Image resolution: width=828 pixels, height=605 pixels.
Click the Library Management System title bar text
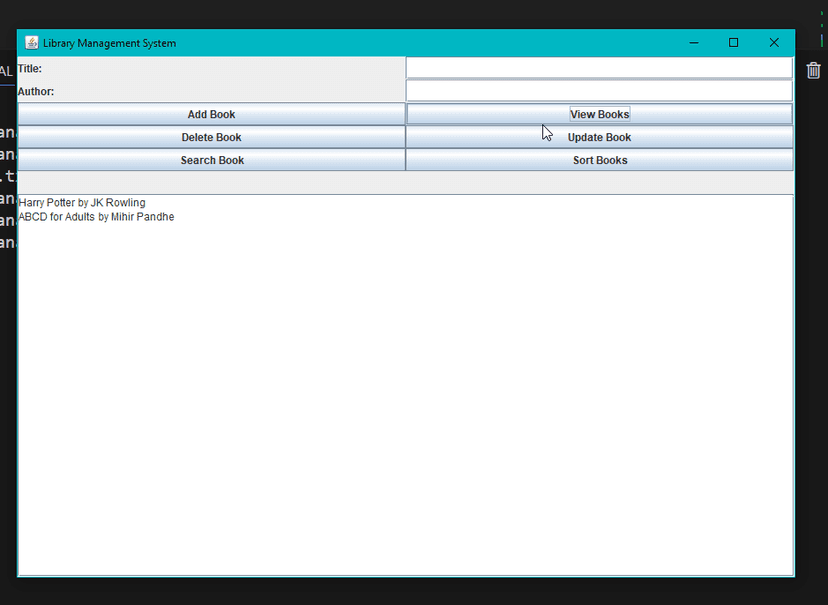tap(109, 43)
